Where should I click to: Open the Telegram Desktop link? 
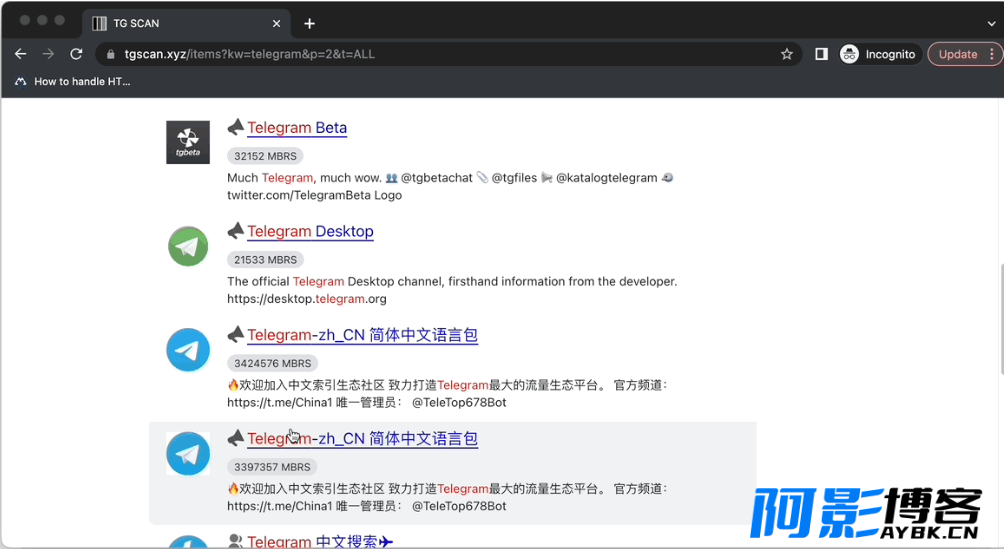311,231
